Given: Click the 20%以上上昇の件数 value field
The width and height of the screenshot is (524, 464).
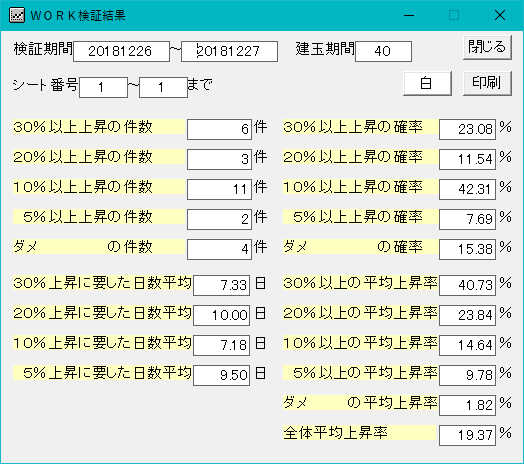Looking at the screenshot, I should pyautogui.click(x=219, y=159).
